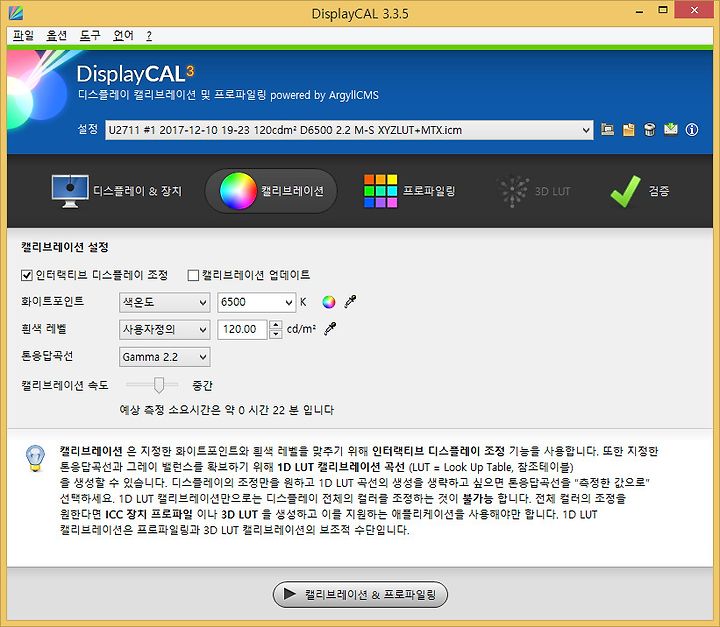Click the white level measure eyedropper icon
The image size is (720, 627).
(330, 328)
